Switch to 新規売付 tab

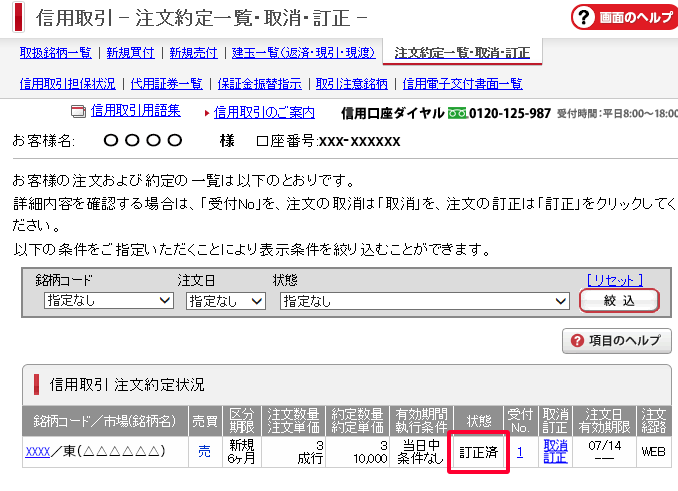193,53
